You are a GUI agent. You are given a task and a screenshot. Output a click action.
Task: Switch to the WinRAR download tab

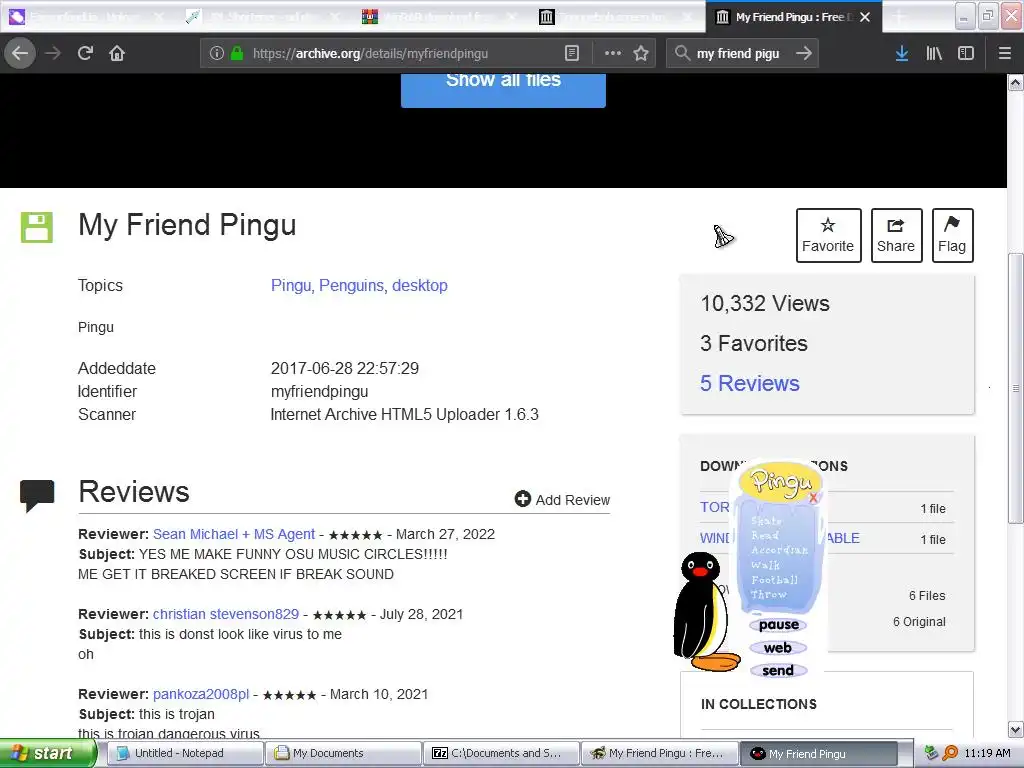click(439, 17)
